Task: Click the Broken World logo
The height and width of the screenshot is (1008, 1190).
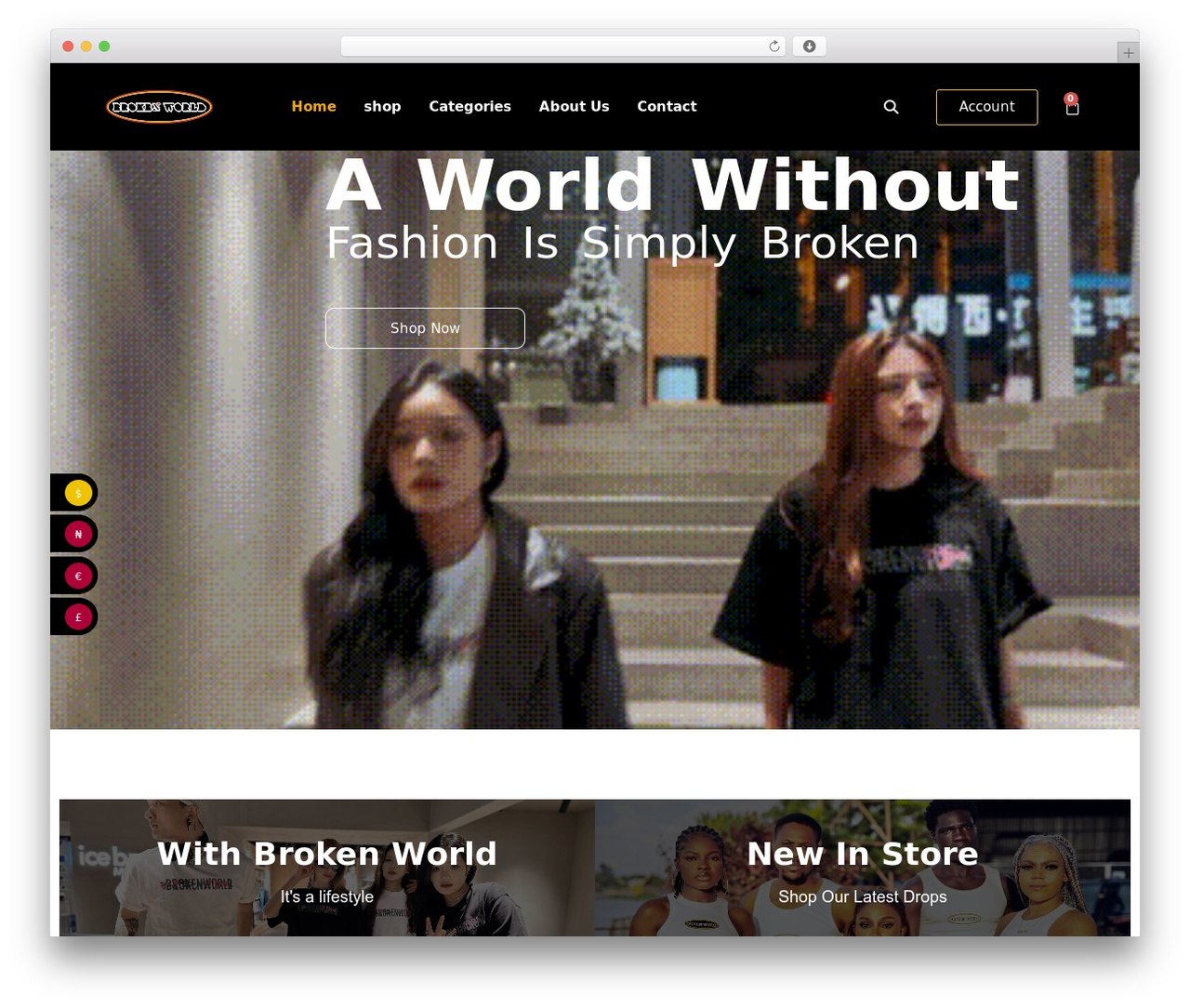Action: pos(159,107)
